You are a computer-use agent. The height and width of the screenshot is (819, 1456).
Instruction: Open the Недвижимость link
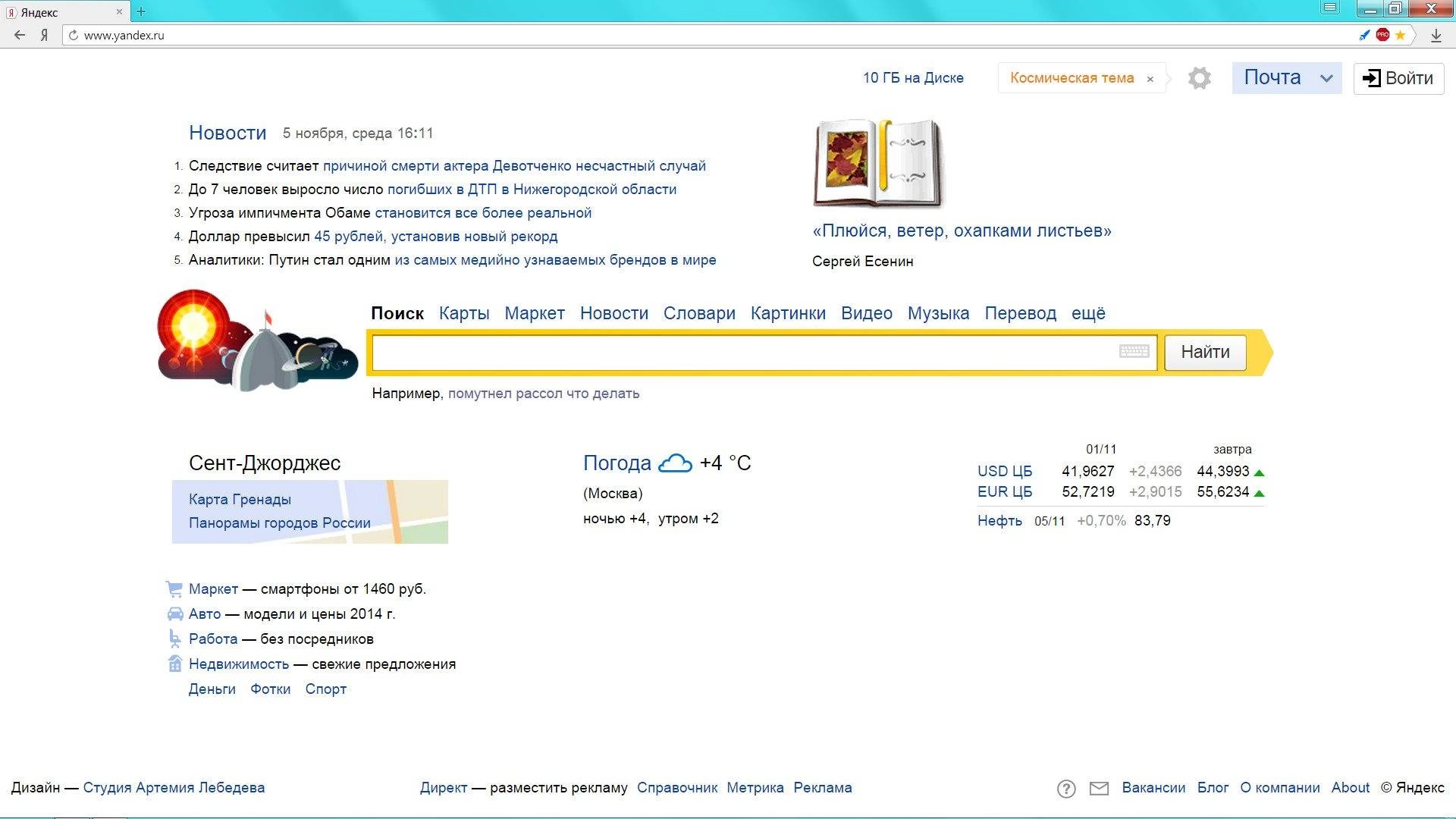(x=239, y=664)
